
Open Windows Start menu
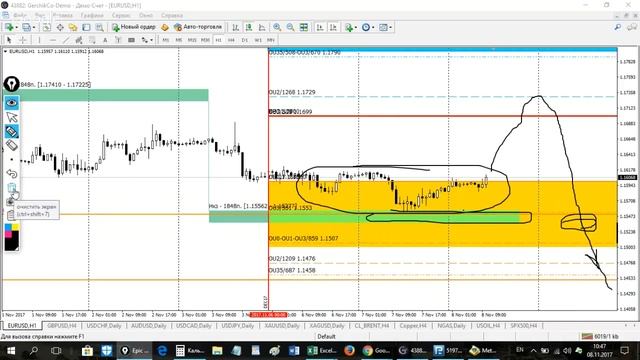click(11, 351)
